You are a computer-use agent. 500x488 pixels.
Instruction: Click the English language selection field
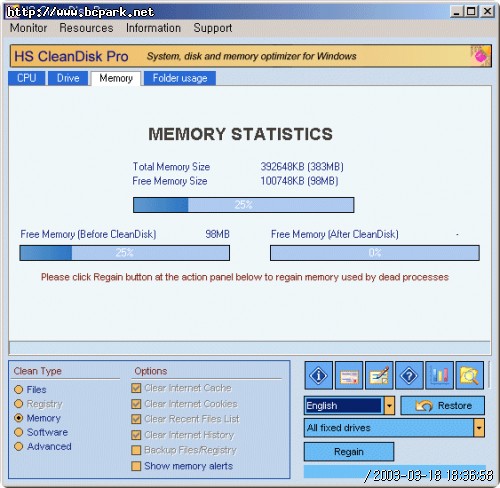click(x=343, y=406)
